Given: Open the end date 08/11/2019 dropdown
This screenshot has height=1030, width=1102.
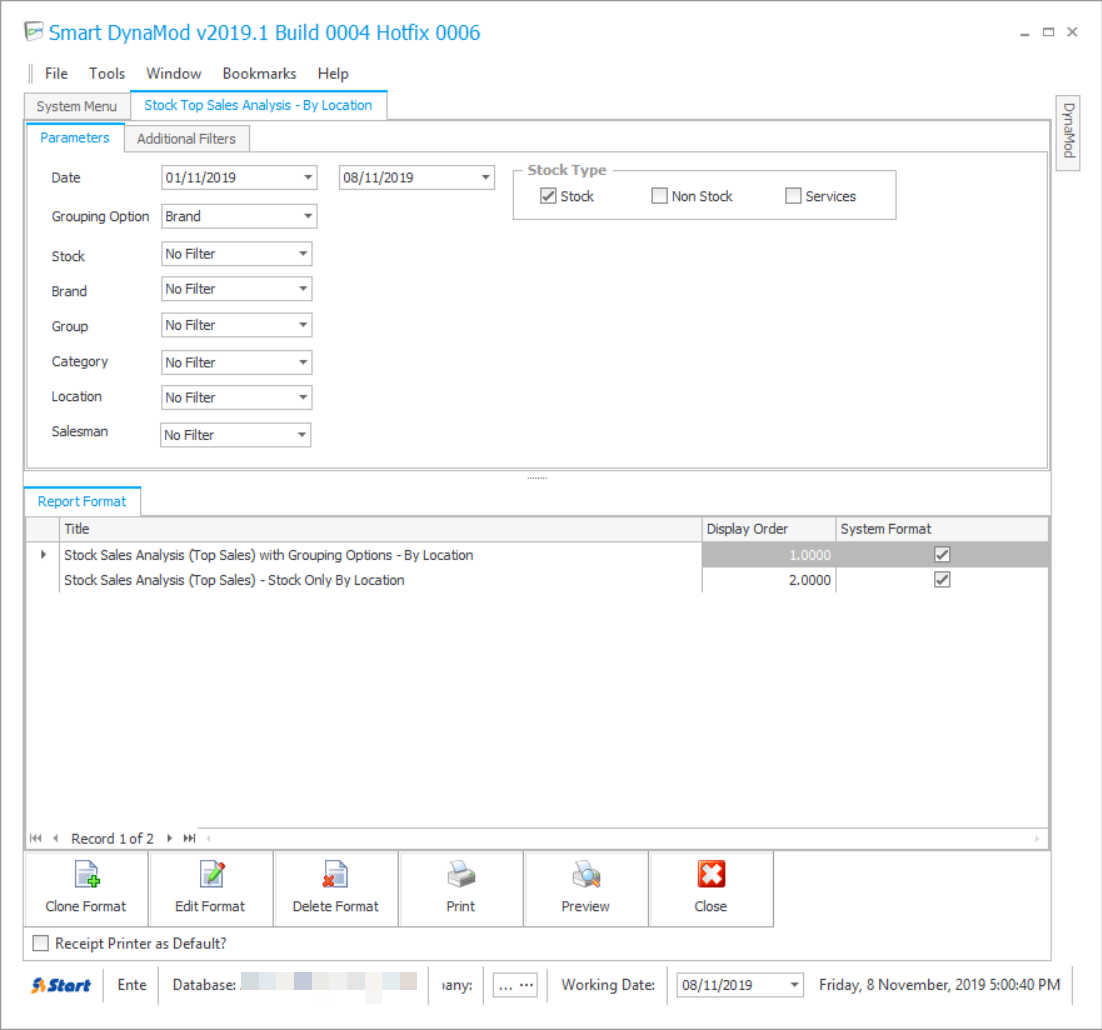Looking at the screenshot, I should [x=485, y=177].
